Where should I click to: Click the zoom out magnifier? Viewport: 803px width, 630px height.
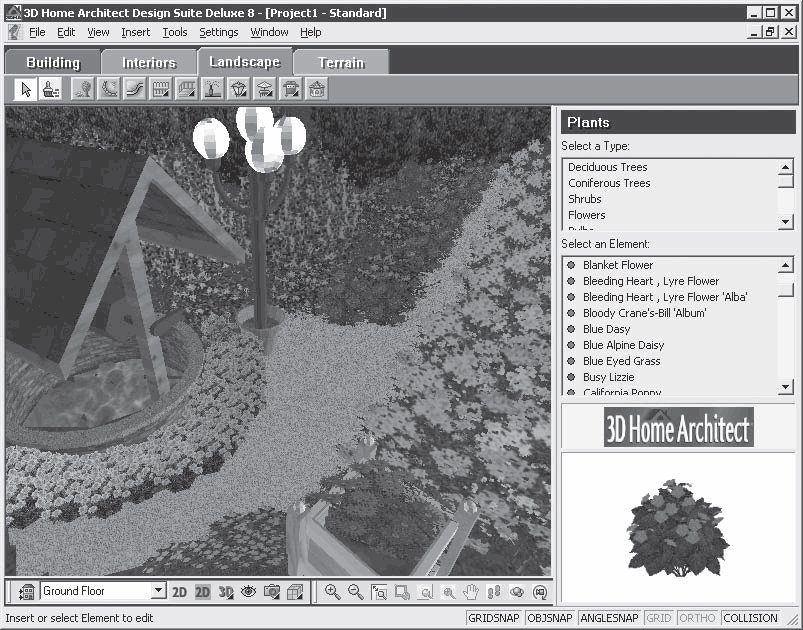click(355, 592)
